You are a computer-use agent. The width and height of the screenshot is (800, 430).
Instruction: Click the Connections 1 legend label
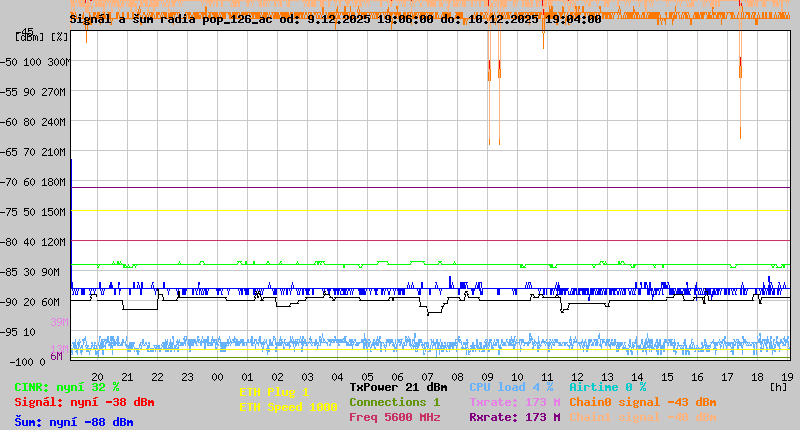click(x=394, y=402)
